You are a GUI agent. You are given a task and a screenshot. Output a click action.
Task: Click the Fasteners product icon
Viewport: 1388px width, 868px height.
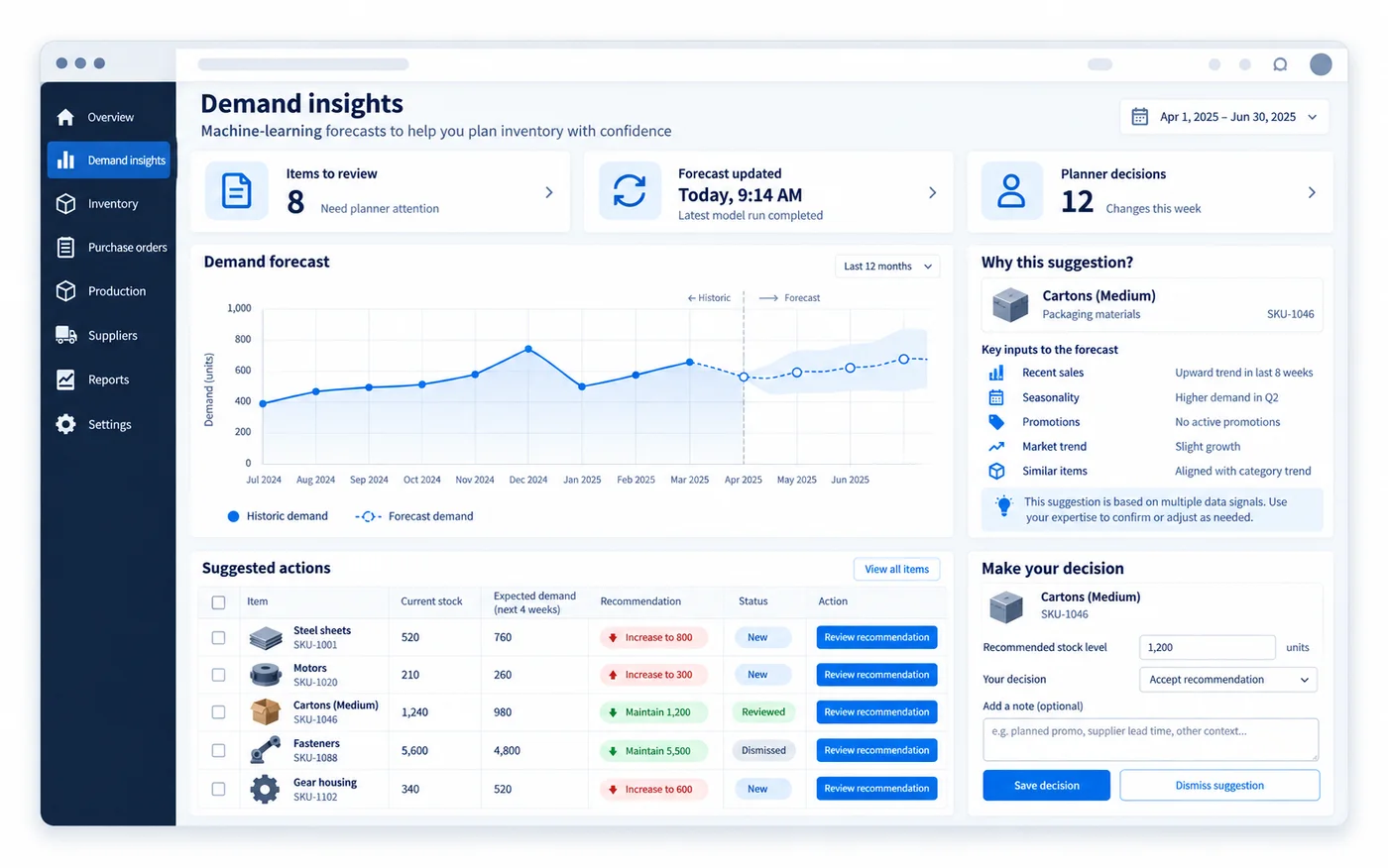(x=266, y=750)
